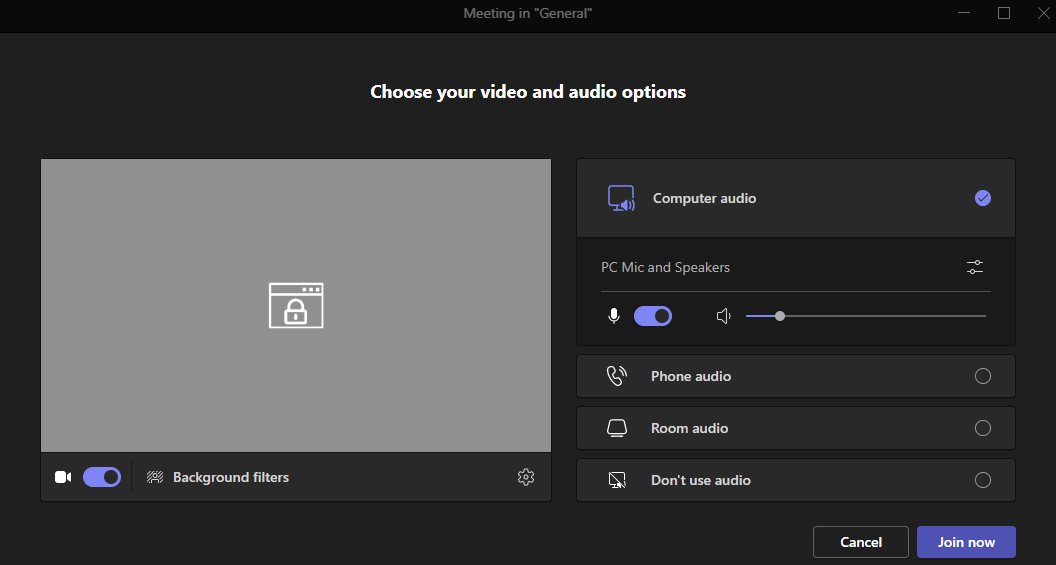Image resolution: width=1056 pixels, height=565 pixels.
Task: Open video settings gear icon
Action: point(526,477)
